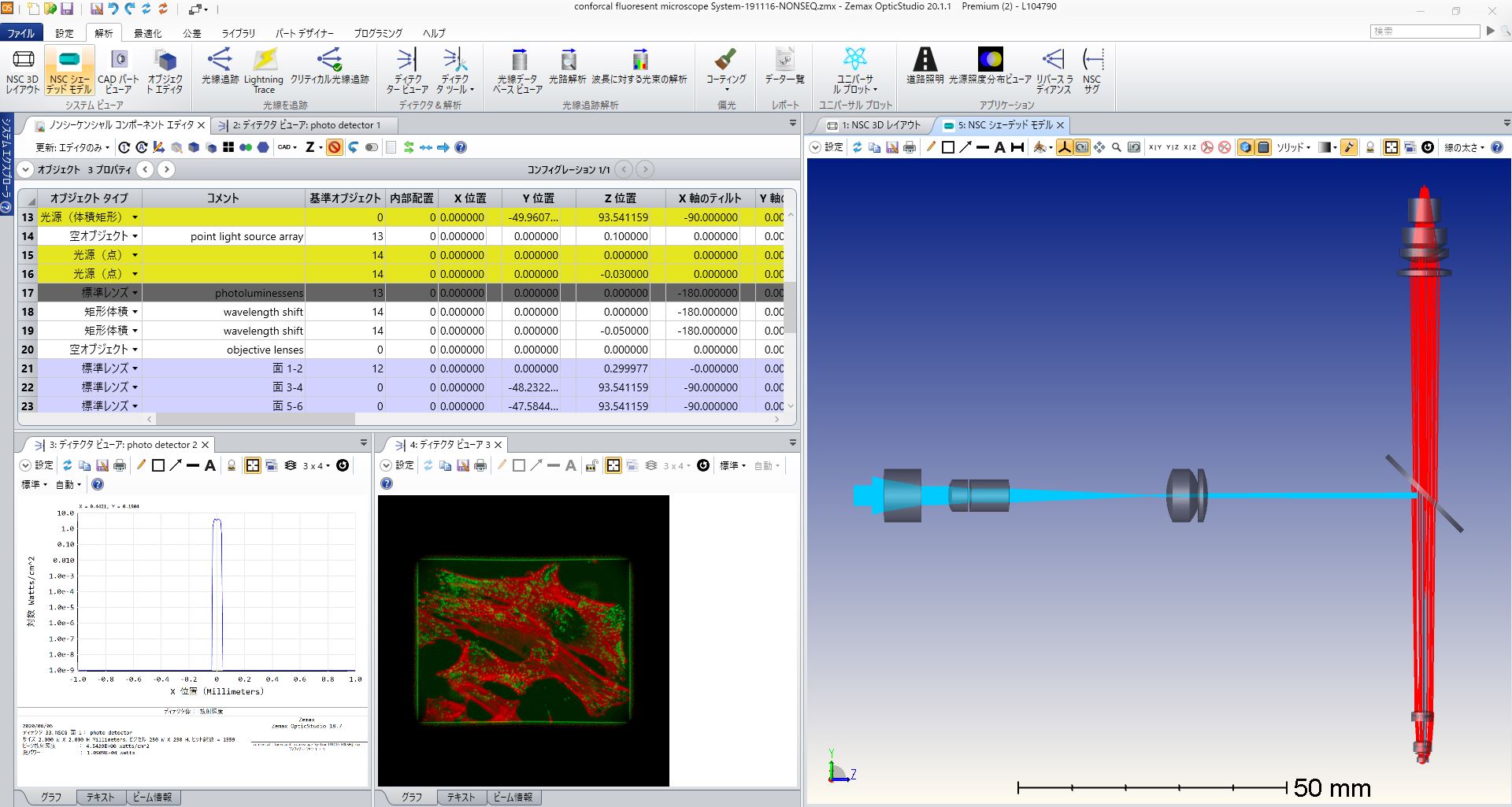Screen dimensions: 1512x807
Task: Toggle the lock icon in Detector Viewer 3
Action: pyautogui.click(x=591, y=465)
